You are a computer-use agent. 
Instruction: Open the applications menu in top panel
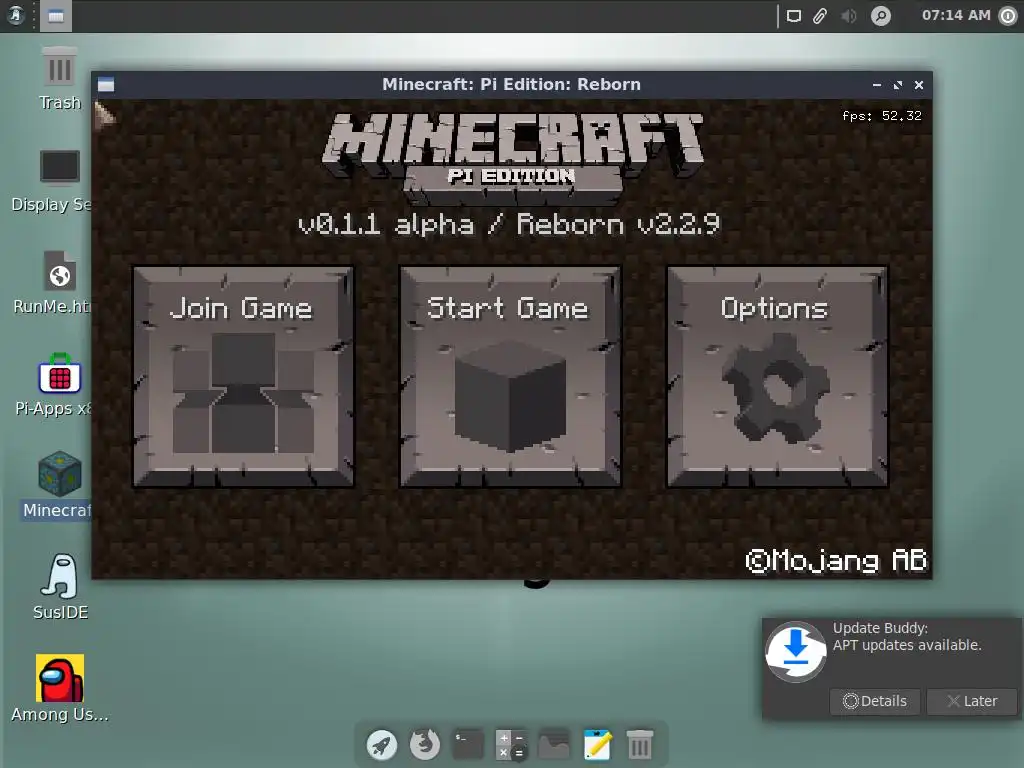click(16, 15)
